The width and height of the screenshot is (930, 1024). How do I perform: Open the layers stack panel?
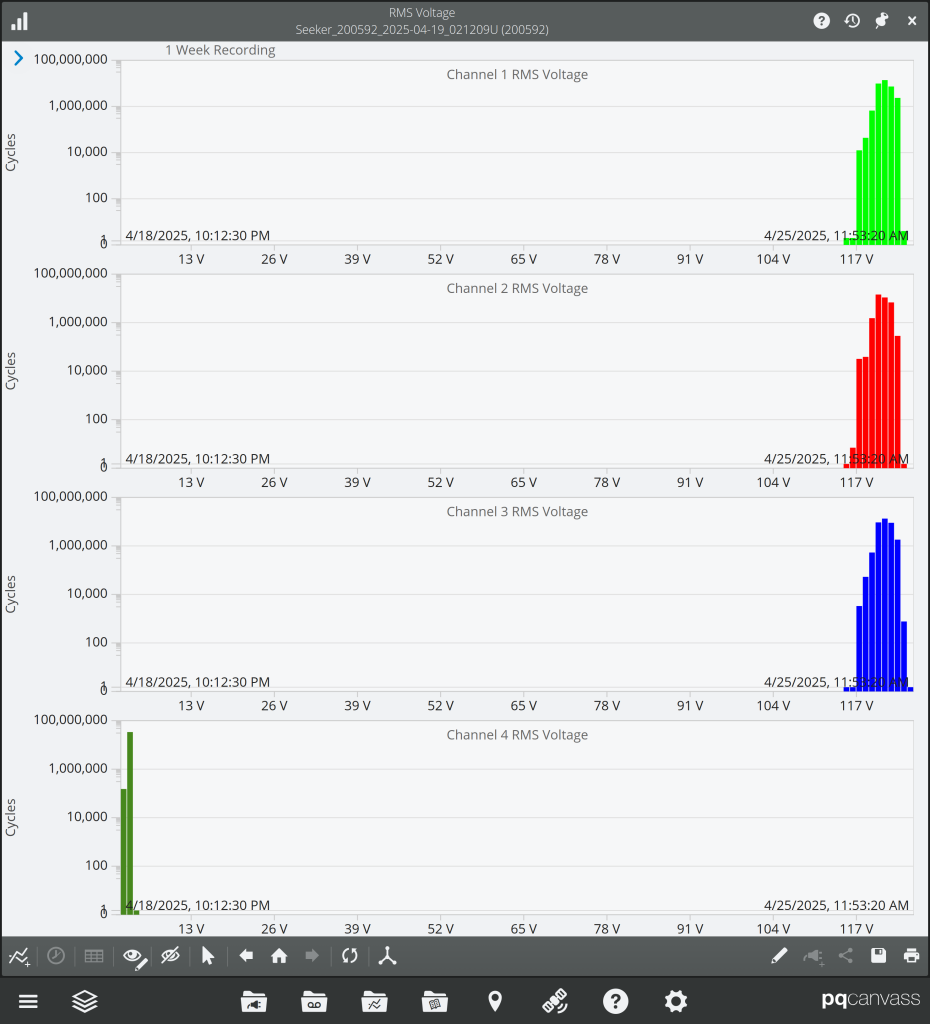click(x=85, y=1001)
